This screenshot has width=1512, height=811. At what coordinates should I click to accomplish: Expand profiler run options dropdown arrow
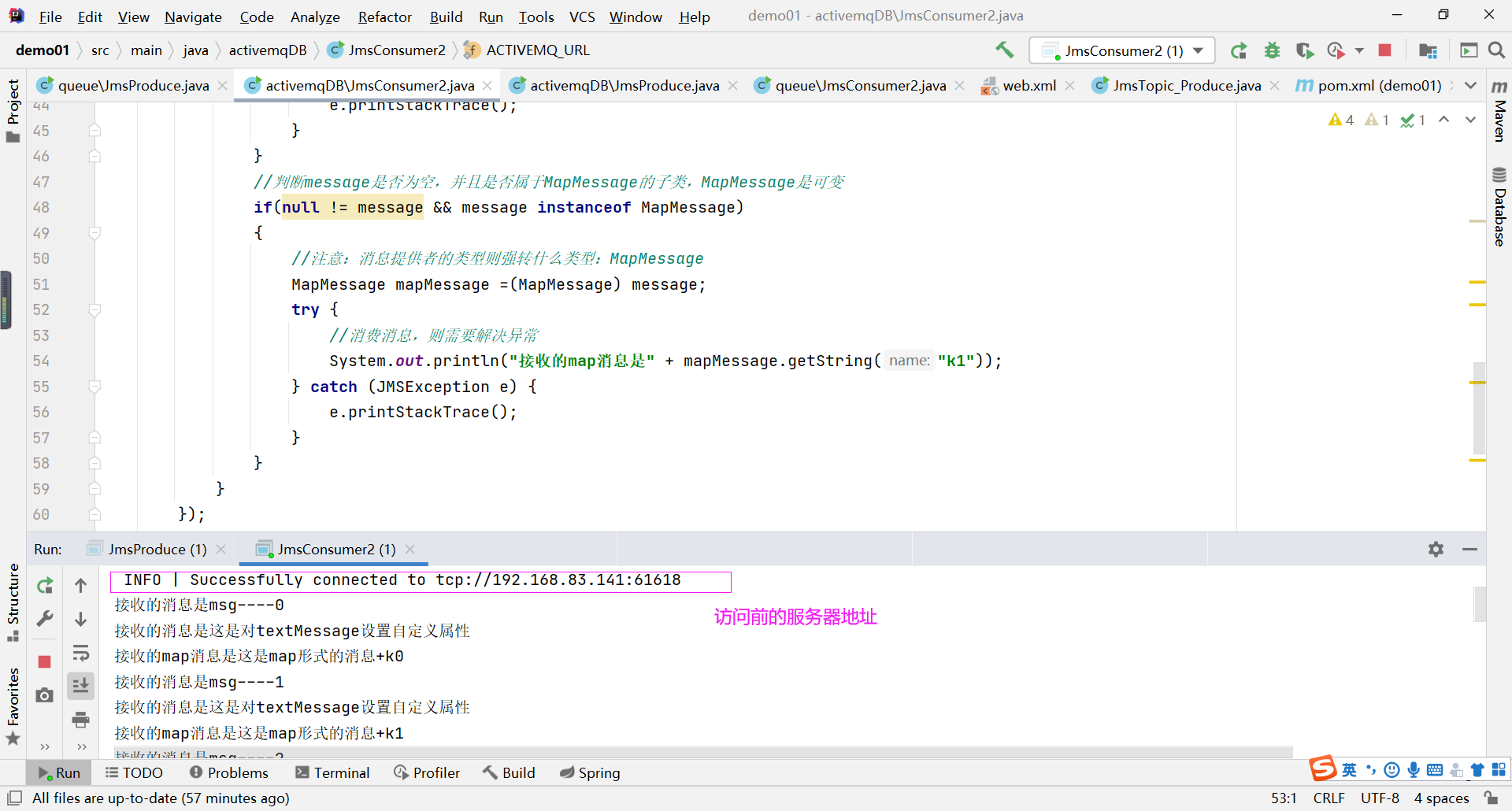tap(1359, 50)
